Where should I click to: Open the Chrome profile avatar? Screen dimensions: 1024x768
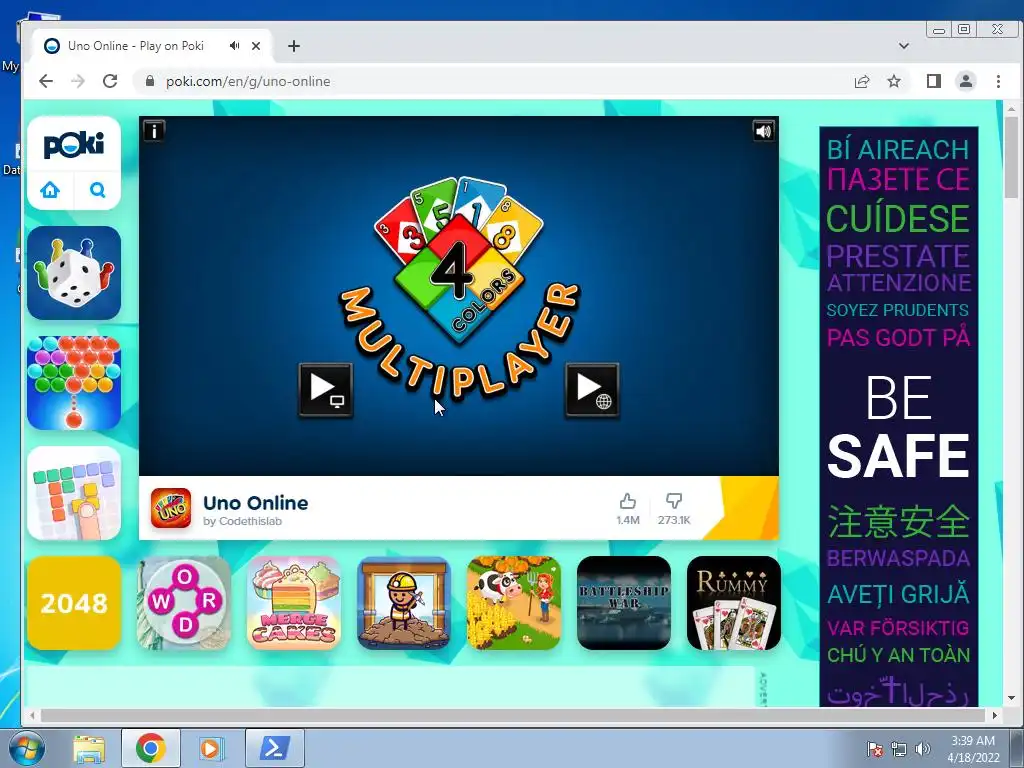point(966,81)
